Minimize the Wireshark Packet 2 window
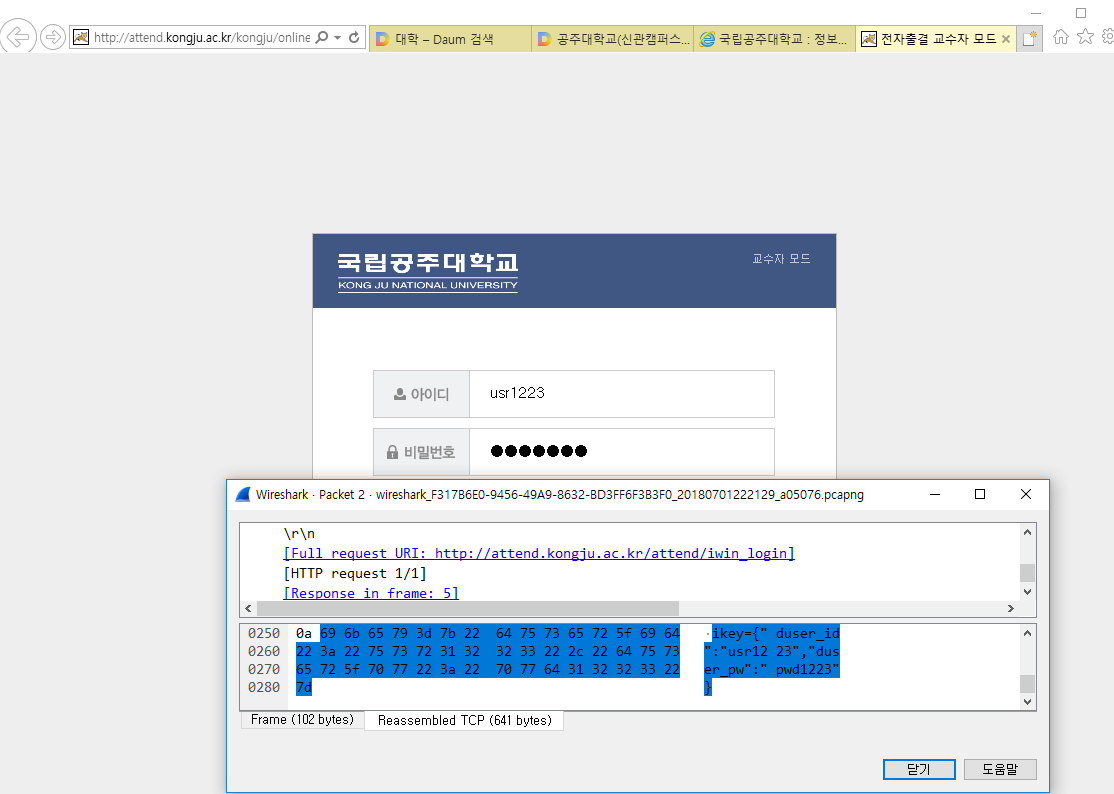Viewport: 1114px width, 794px height. pyautogui.click(x=935, y=494)
